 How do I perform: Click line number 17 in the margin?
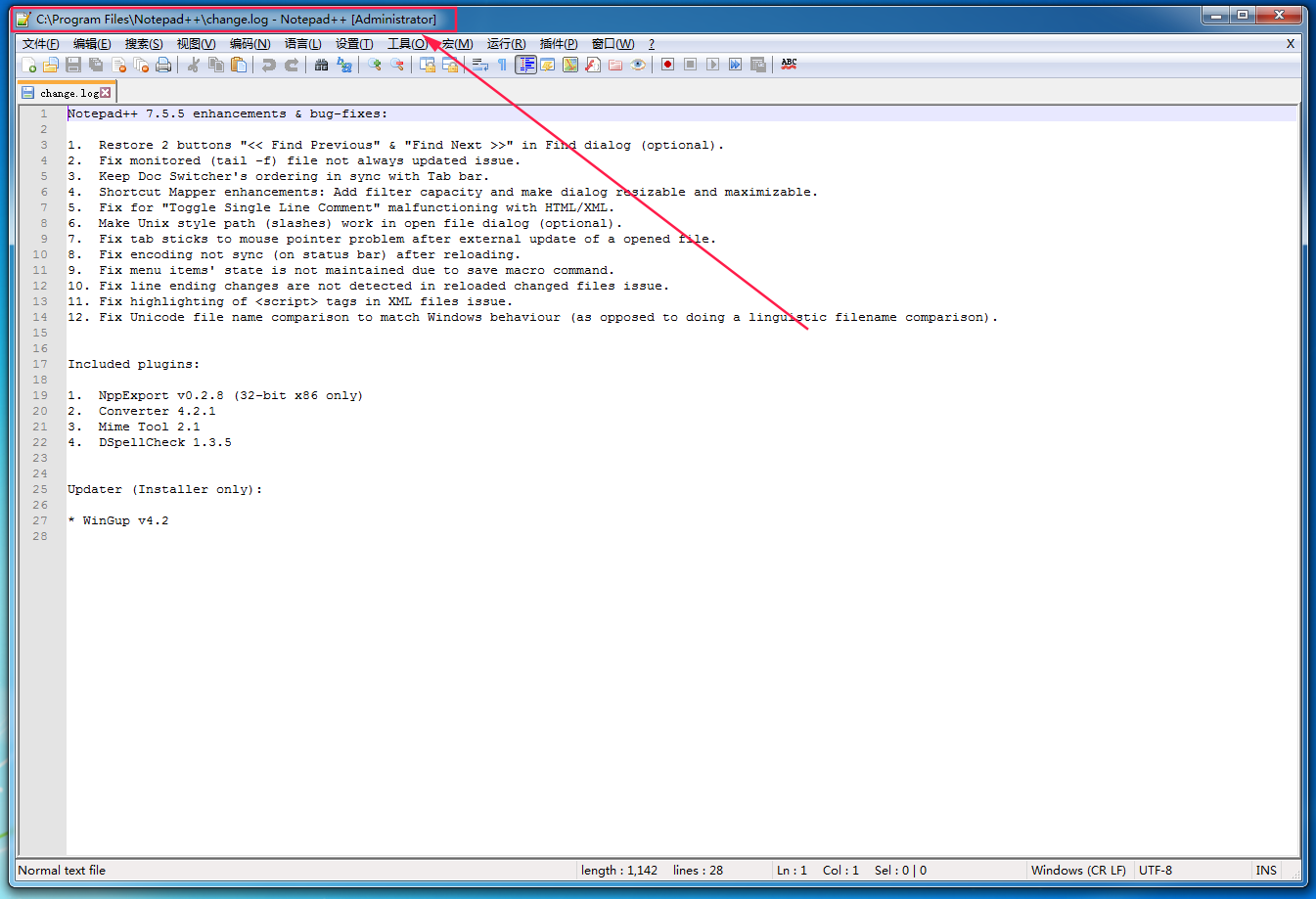coord(39,364)
